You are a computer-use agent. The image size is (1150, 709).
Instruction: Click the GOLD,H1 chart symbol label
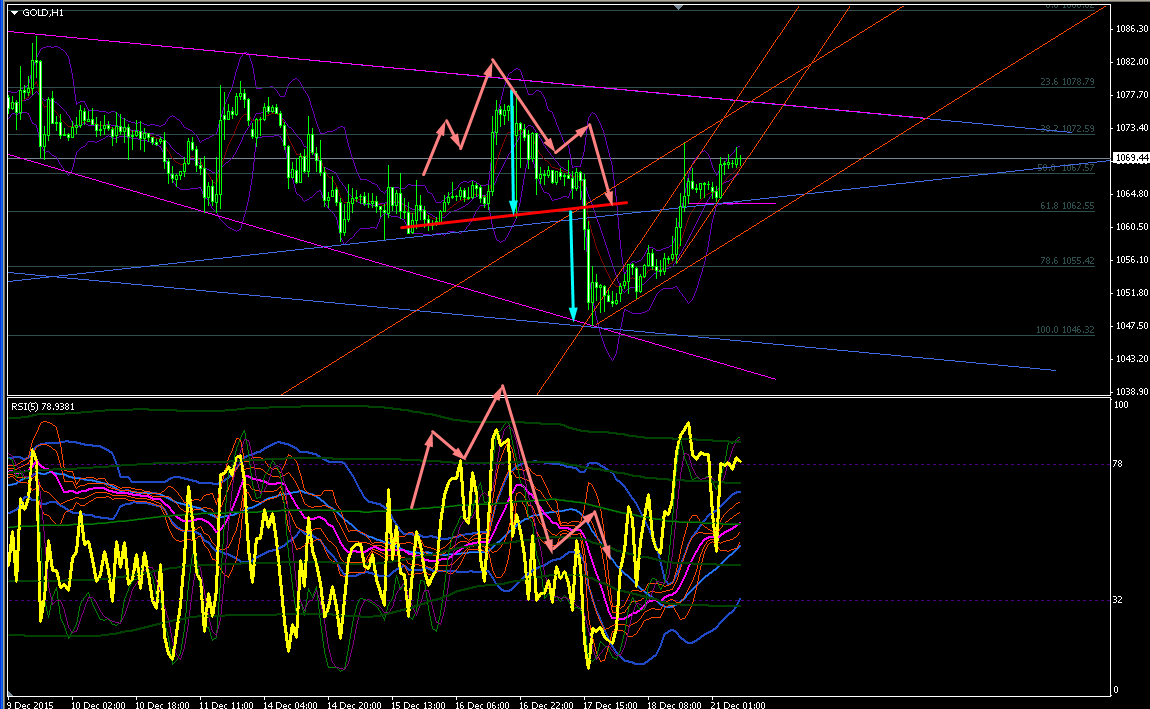point(43,12)
